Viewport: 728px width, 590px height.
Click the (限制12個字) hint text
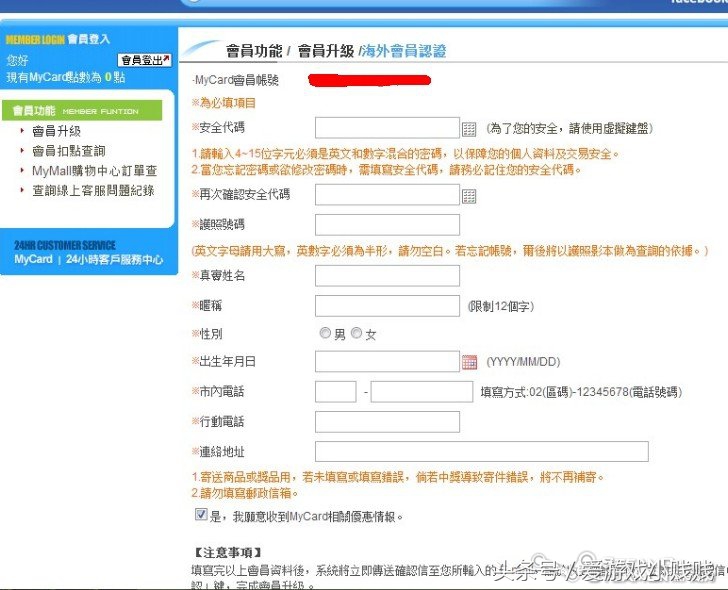[x=500, y=306]
